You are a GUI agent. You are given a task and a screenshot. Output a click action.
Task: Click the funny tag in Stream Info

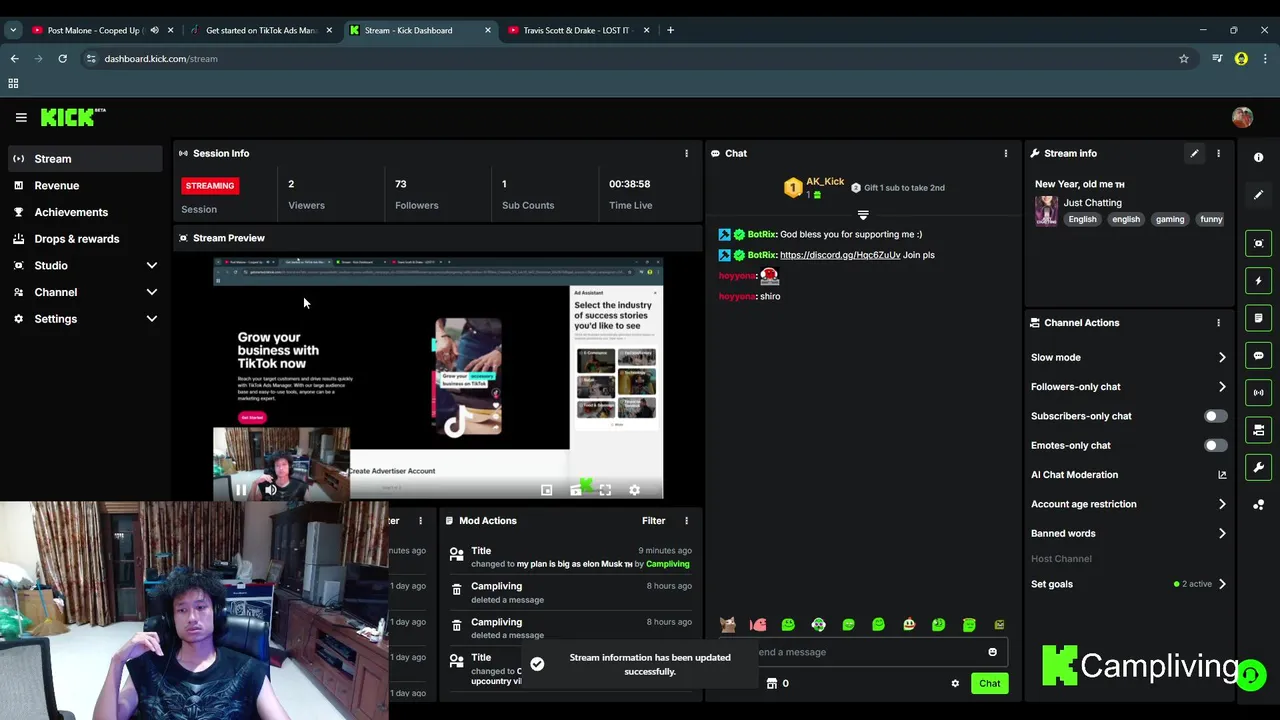tap(1211, 220)
